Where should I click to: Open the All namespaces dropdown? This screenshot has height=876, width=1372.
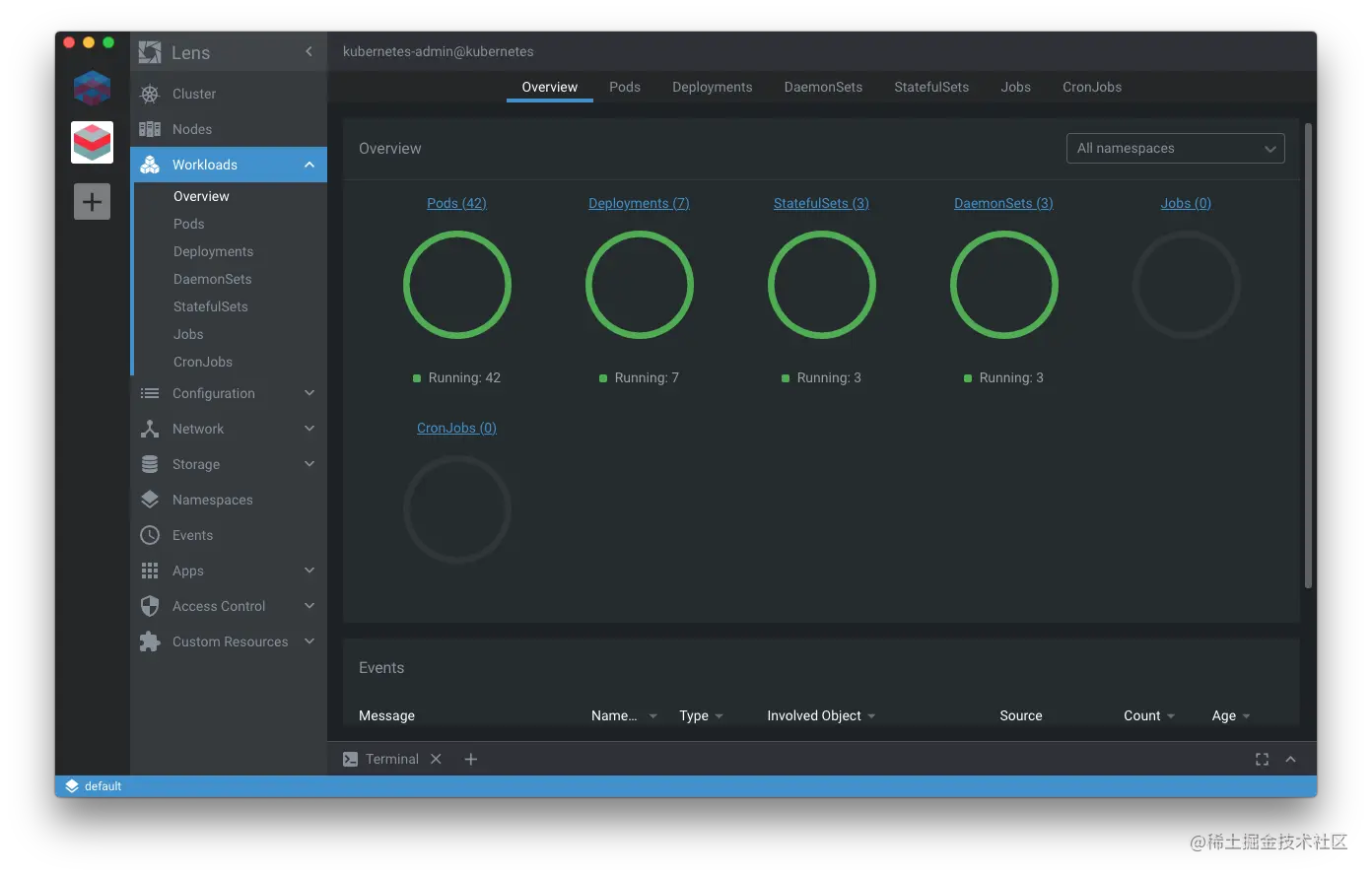[x=1175, y=149]
